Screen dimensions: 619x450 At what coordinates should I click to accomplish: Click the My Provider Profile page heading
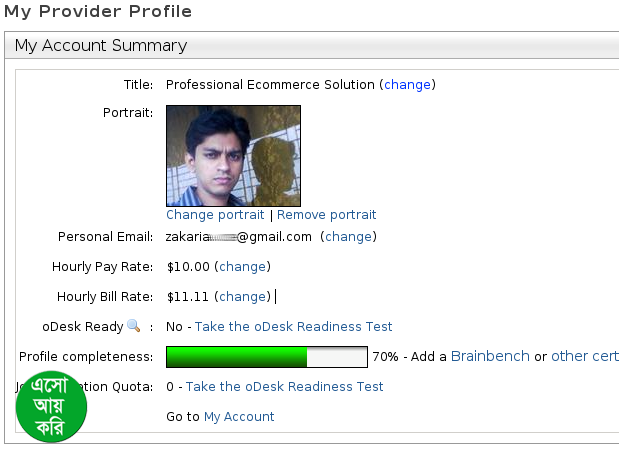[x=98, y=12]
